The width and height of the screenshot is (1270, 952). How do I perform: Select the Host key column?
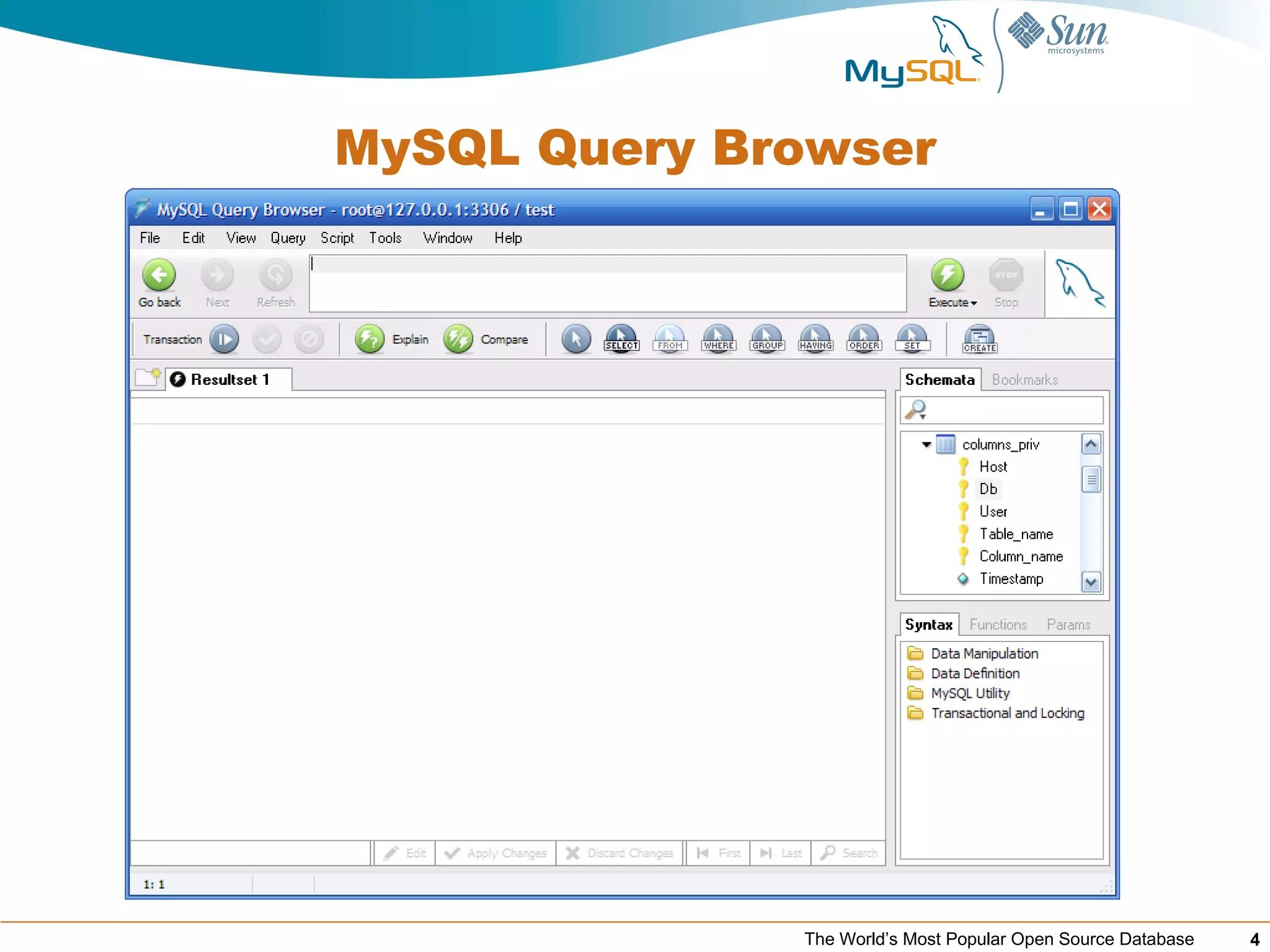click(993, 467)
